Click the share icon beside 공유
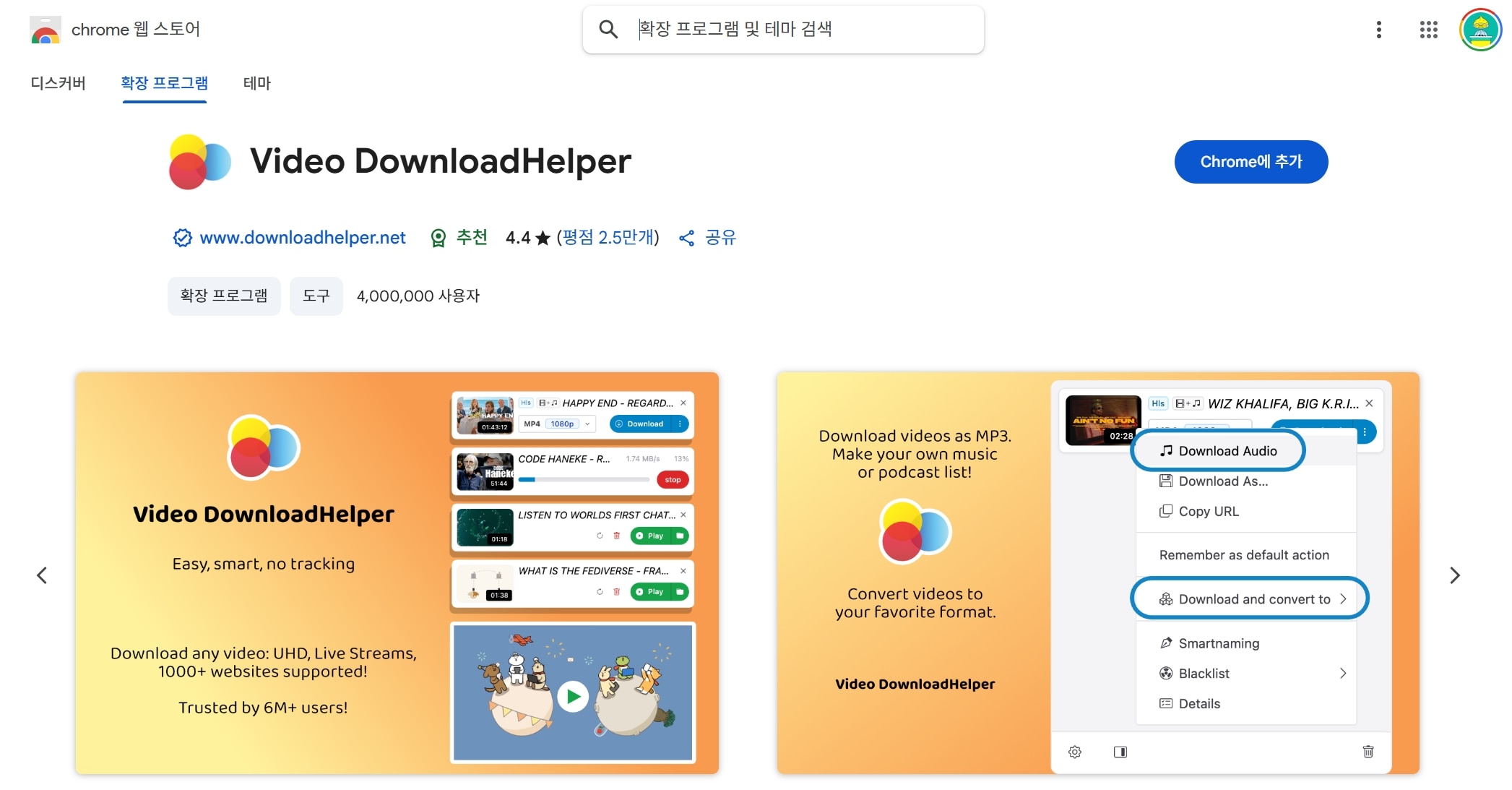Viewport: 1512px width, 790px height. 686,238
